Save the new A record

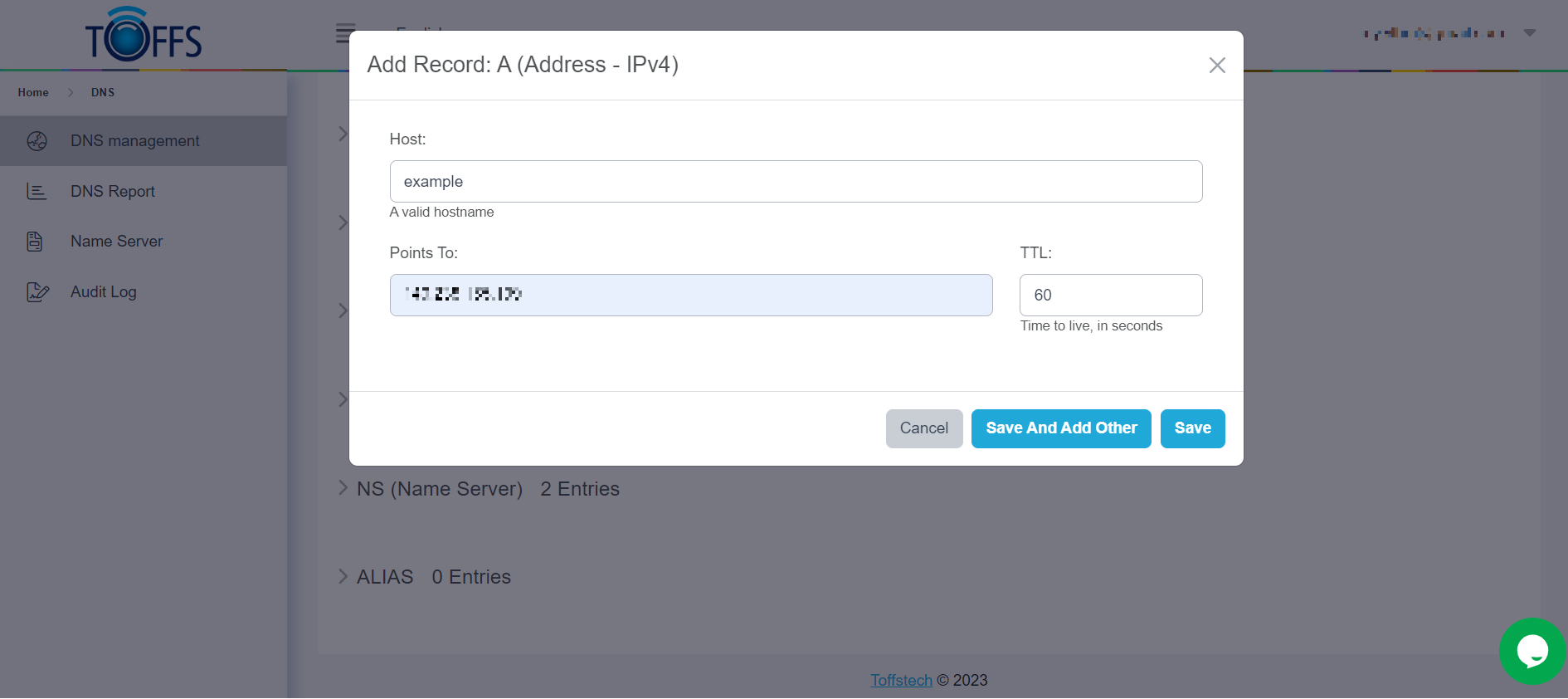click(x=1192, y=428)
